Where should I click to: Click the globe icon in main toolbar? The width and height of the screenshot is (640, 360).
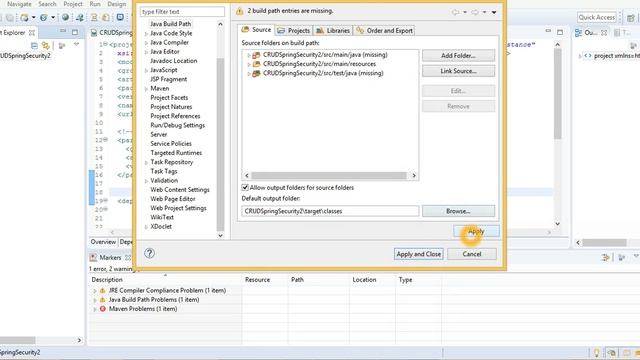coord(65,18)
